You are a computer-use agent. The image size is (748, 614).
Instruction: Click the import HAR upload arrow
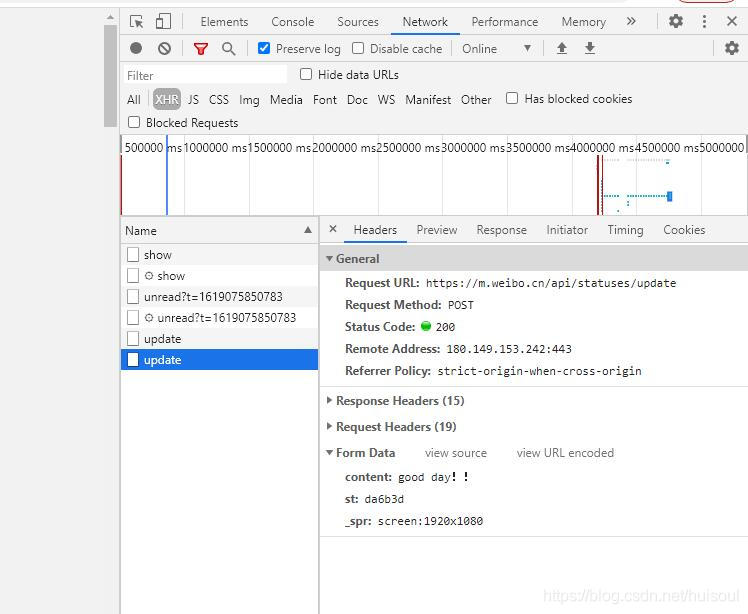pyautogui.click(x=562, y=48)
